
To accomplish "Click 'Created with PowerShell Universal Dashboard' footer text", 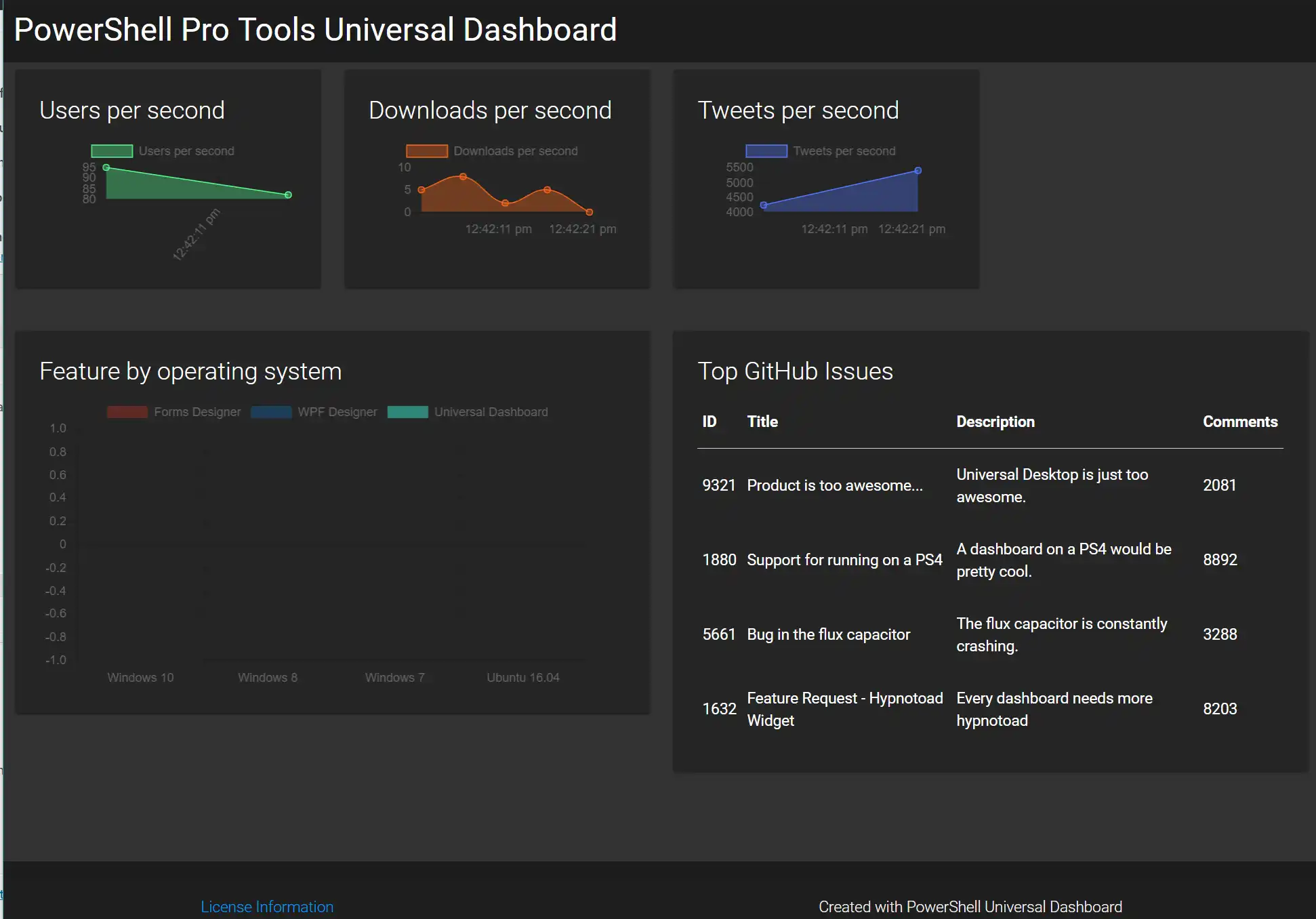I will pyautogui.click(x=970, y=907).
